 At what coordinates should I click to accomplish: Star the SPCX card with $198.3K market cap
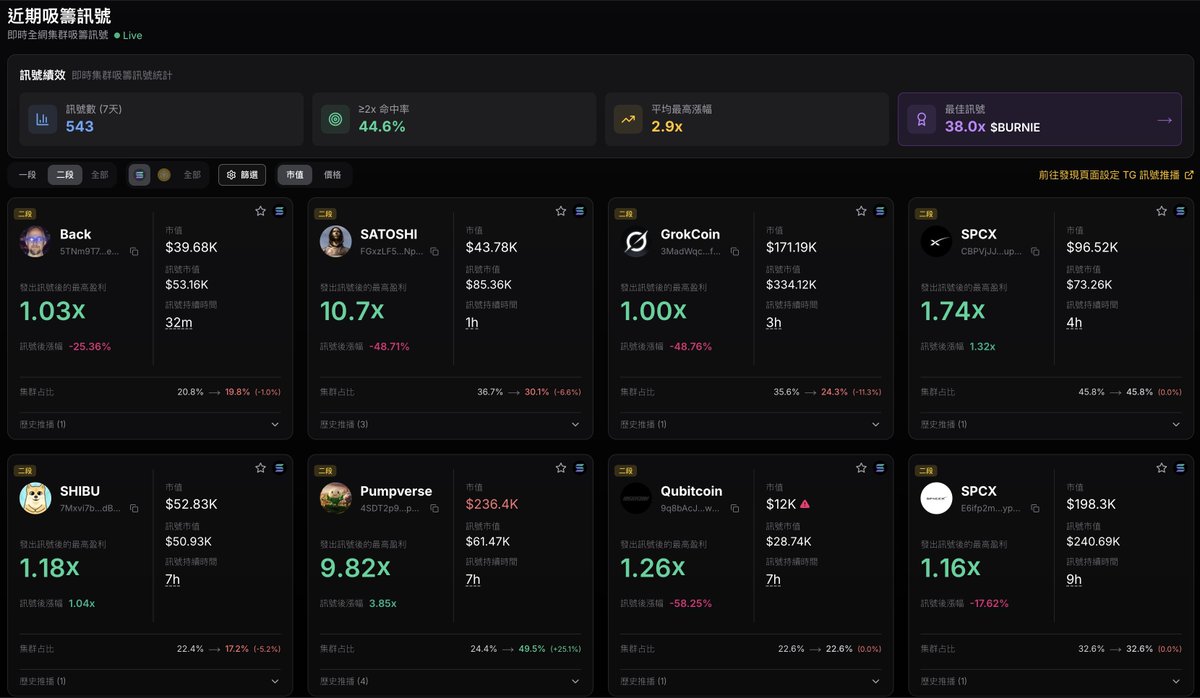pyautogui.click(x=1161, y=468)
